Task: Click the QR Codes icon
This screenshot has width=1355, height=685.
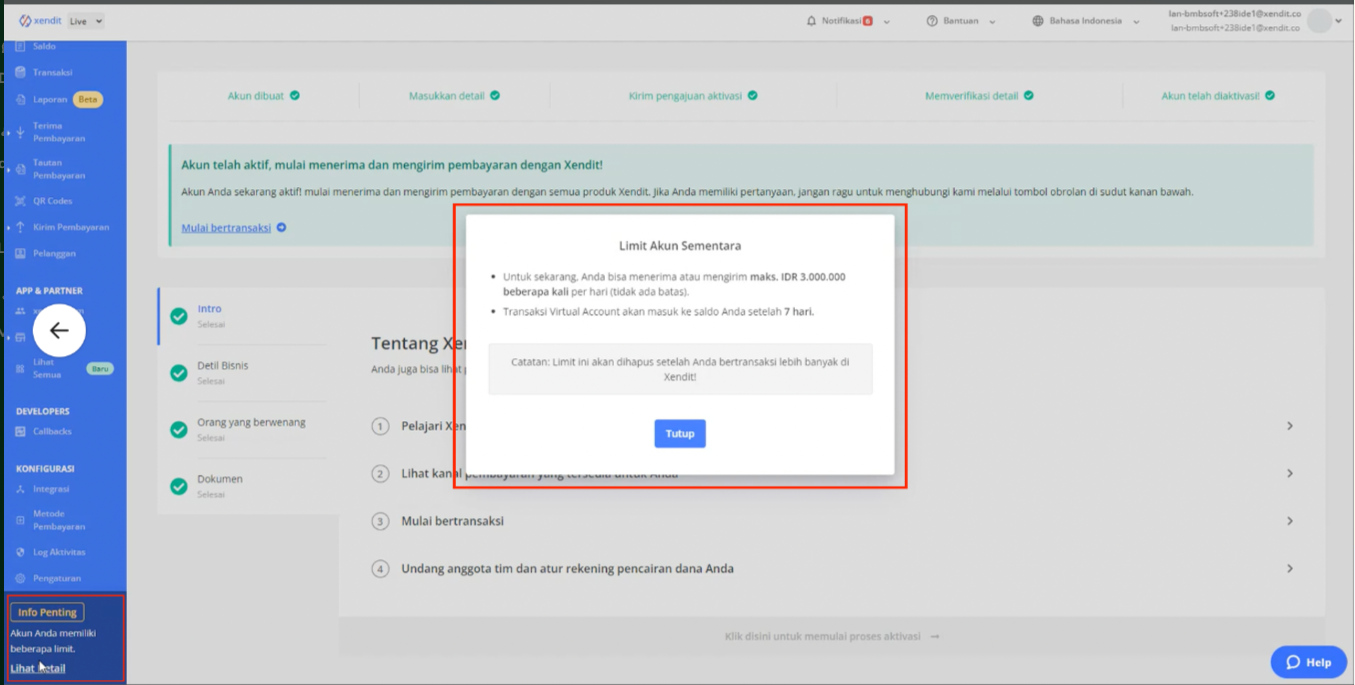Action: (x=20, y=201)
